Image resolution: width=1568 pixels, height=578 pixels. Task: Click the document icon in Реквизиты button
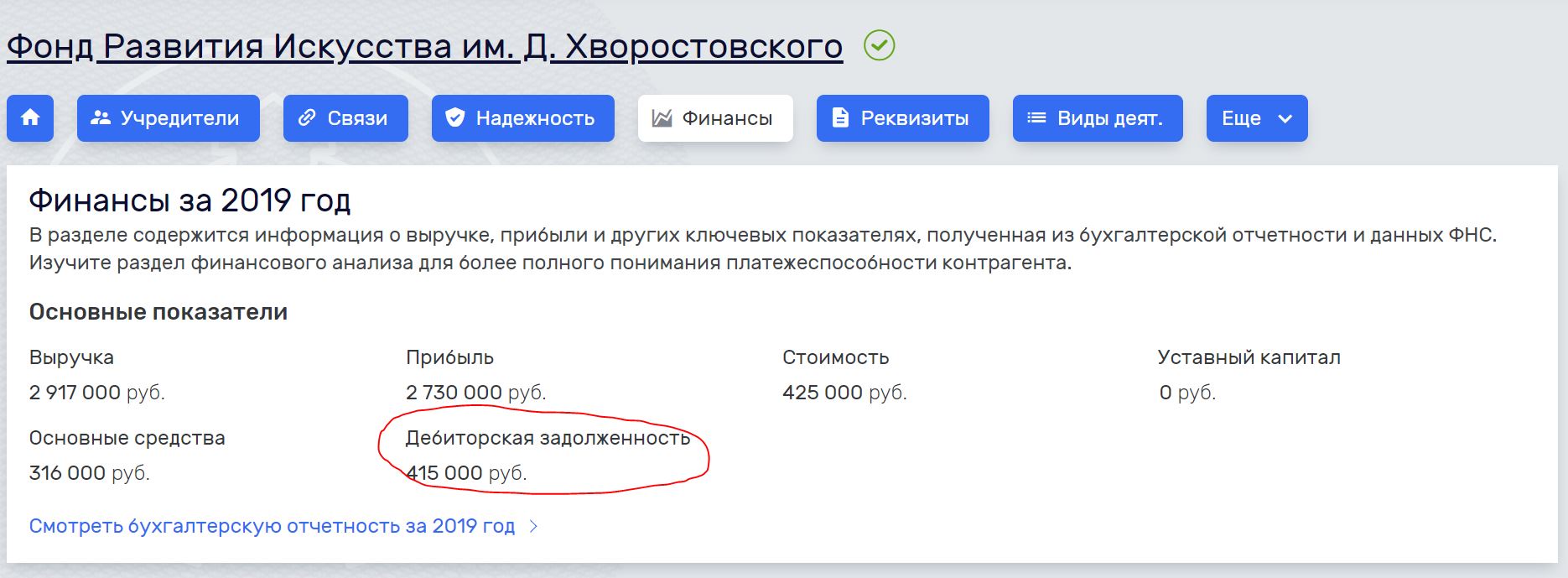click(839, 118)
